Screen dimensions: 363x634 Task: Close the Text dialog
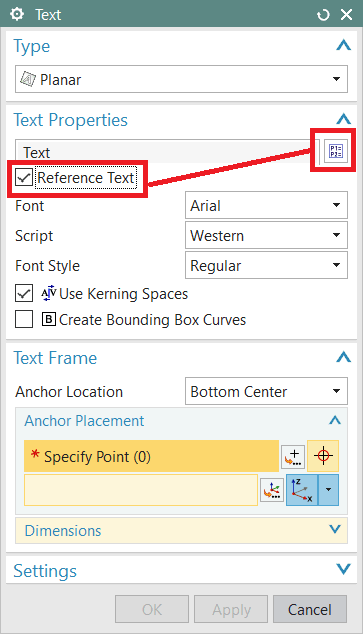click(x=346, y=15)
